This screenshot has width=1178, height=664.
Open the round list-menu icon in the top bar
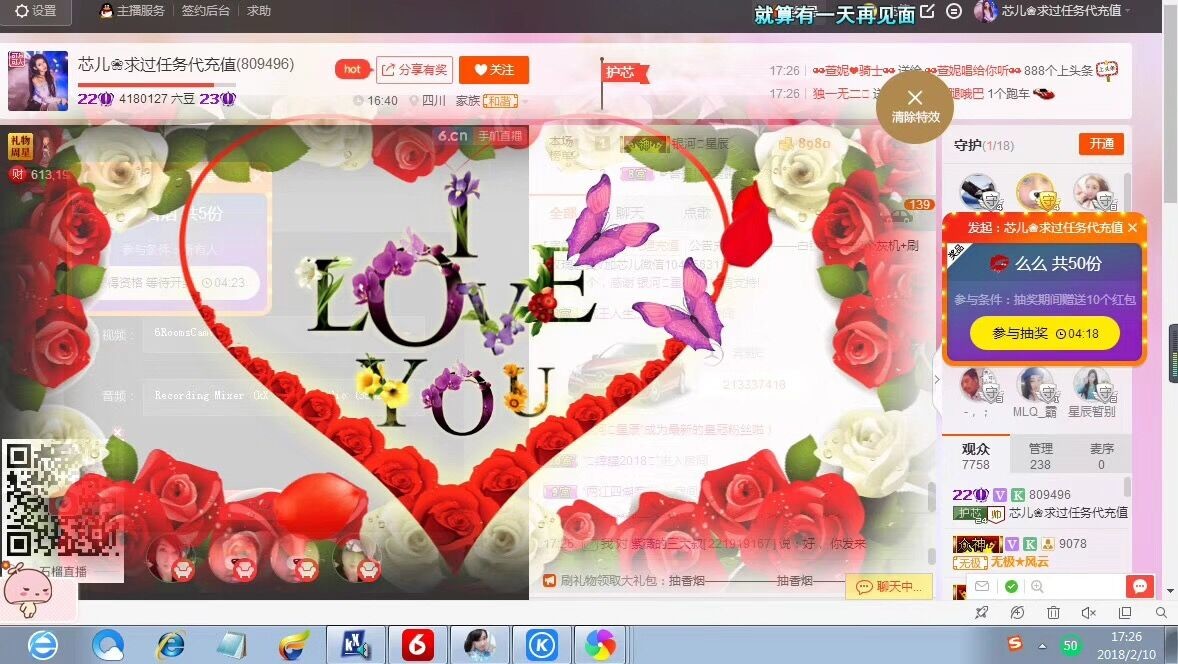954,11
